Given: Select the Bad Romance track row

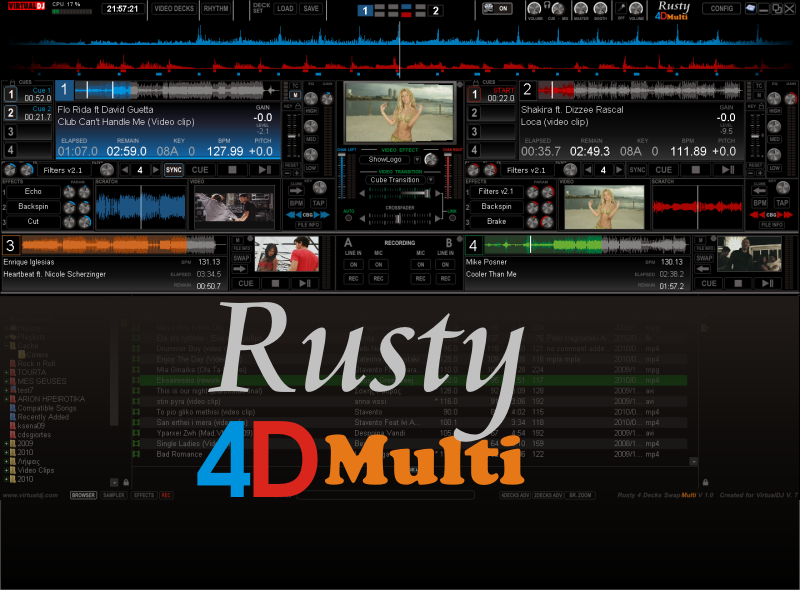Looking at the screenshot, I should pos(408,454).
